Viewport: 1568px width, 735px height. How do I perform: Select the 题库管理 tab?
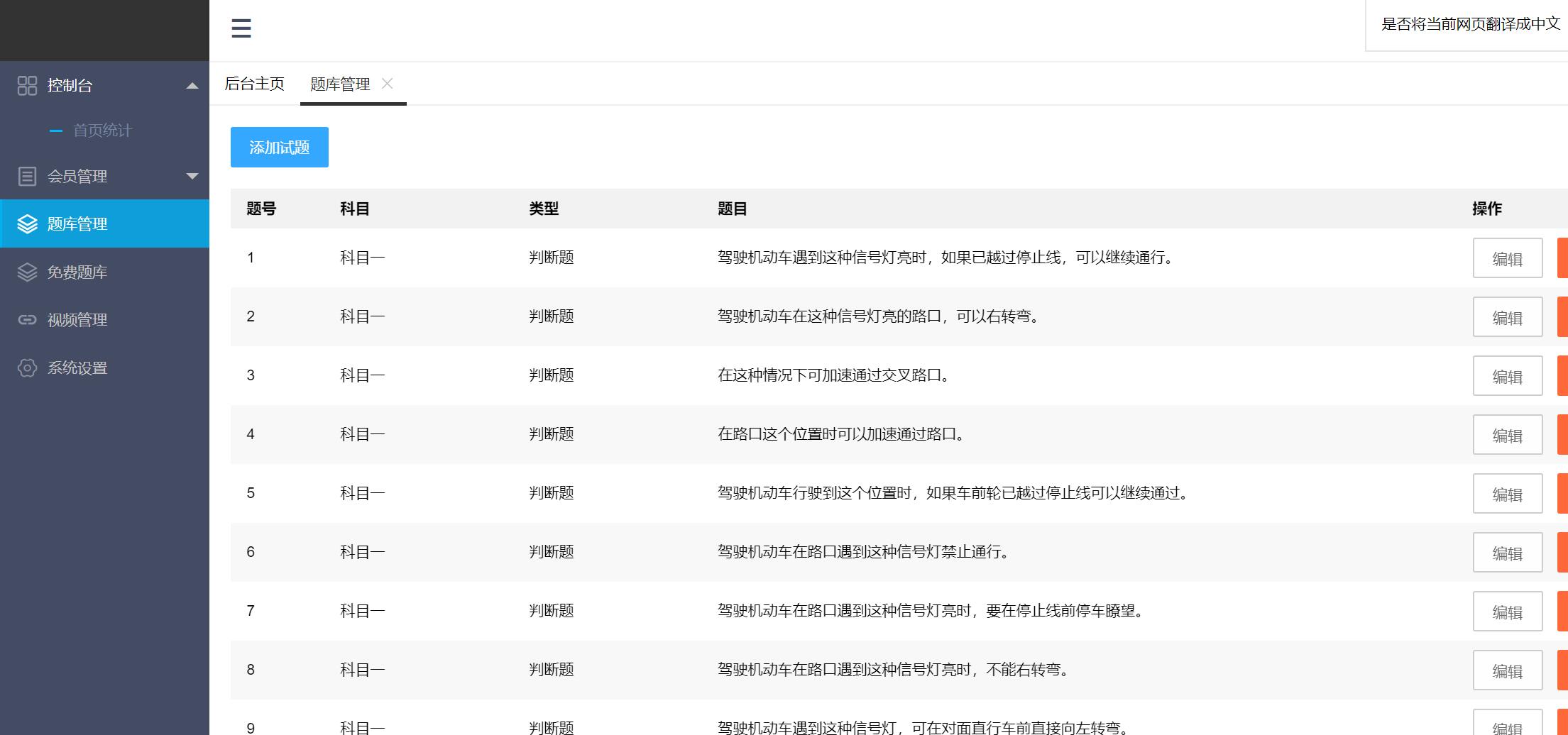coord(340,84)
